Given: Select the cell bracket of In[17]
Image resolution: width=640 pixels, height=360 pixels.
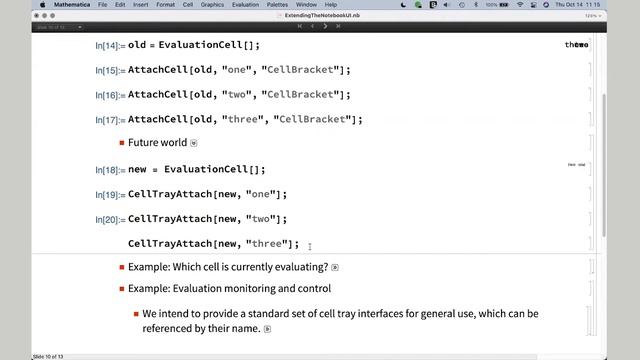Looking at the screenshot, I should (x=591, y=120).
